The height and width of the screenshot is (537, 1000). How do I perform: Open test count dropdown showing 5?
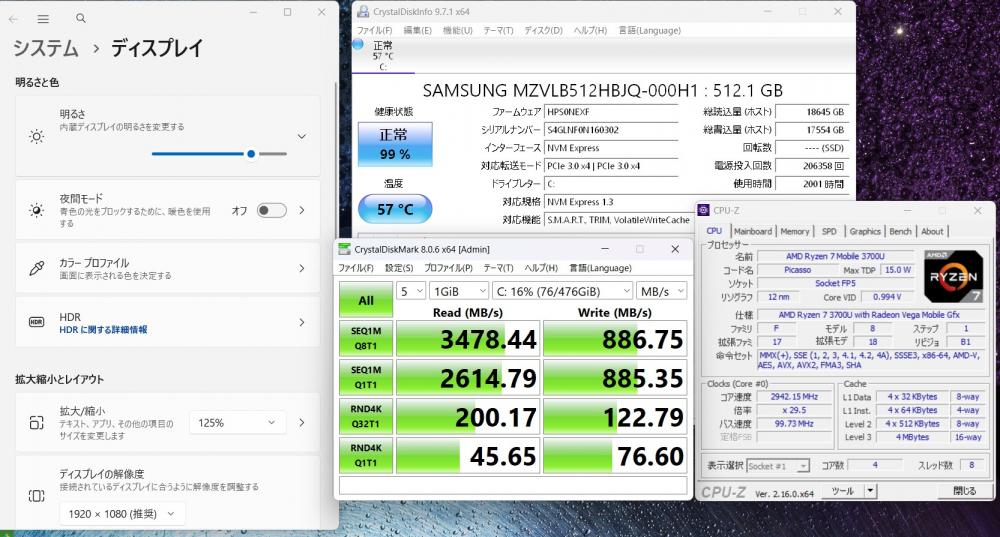coord(411,291)
